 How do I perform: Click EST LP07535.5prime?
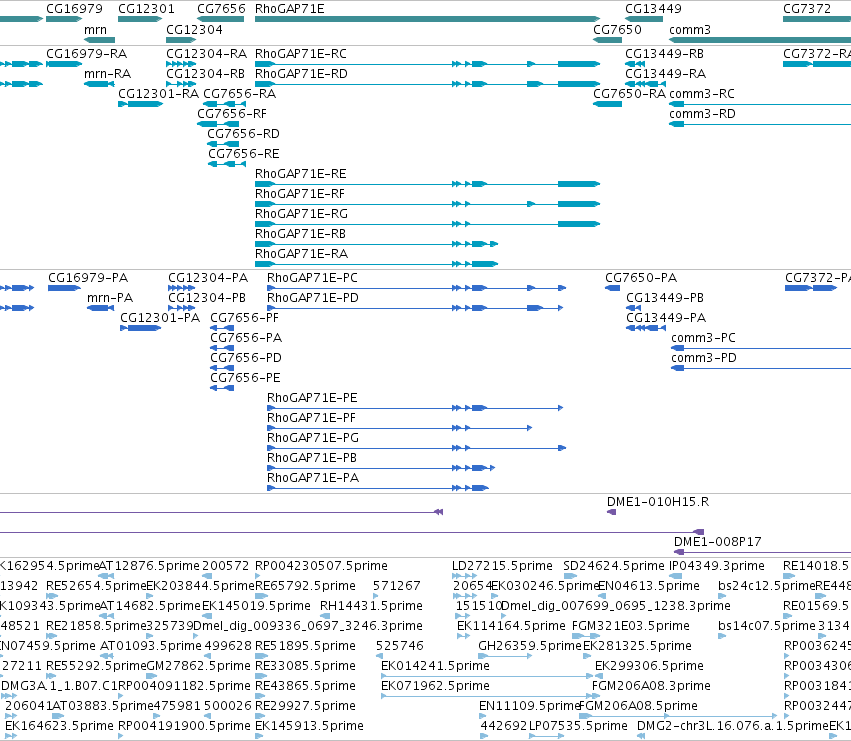pos(547,737)
